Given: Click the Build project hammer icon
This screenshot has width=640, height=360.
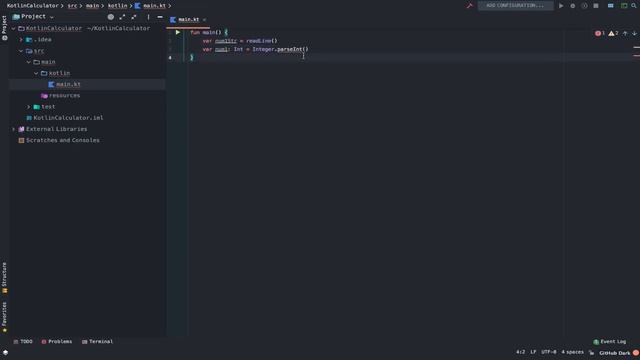Looking at the screenshot, I should 469,6.
